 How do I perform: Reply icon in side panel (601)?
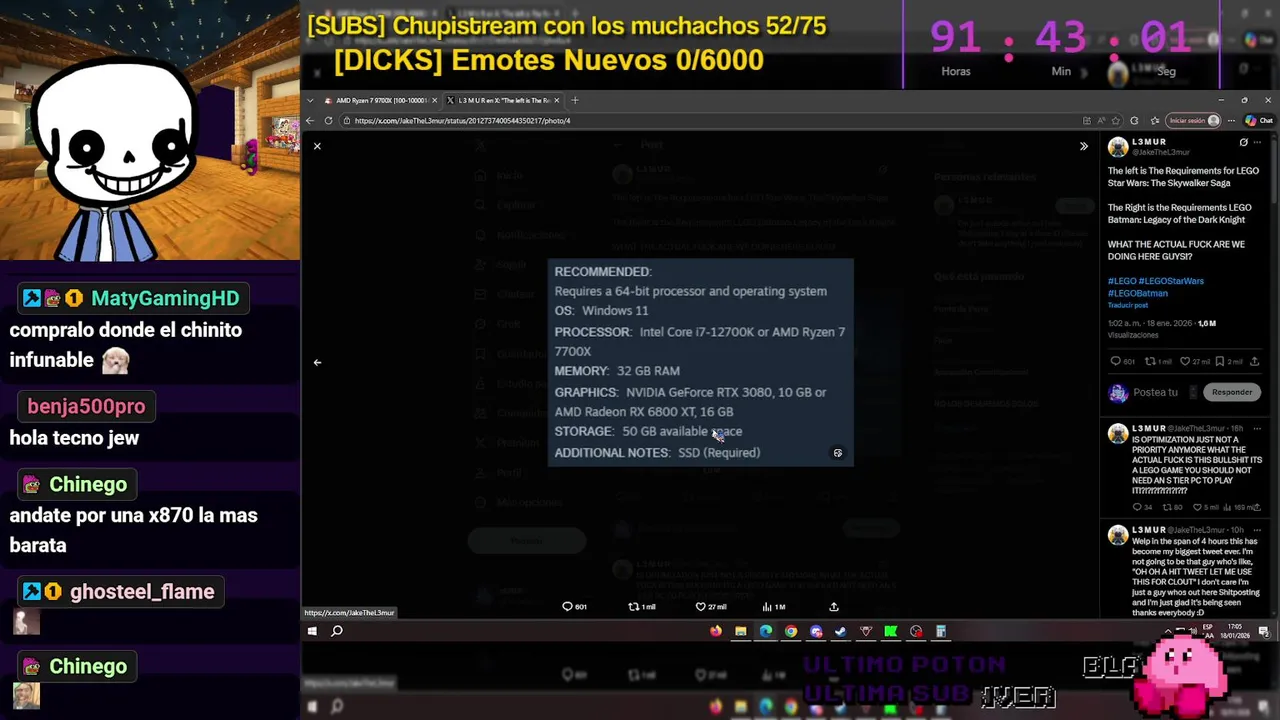[1116, 361]
